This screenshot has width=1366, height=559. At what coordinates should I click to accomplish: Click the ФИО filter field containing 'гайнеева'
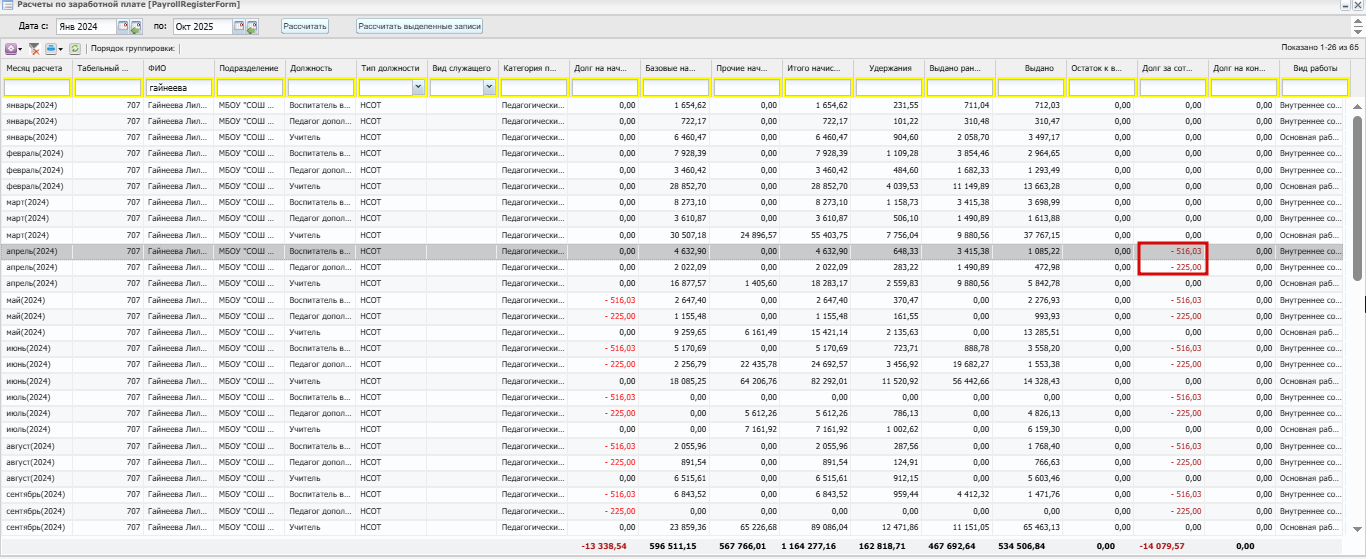pos(178,88)
